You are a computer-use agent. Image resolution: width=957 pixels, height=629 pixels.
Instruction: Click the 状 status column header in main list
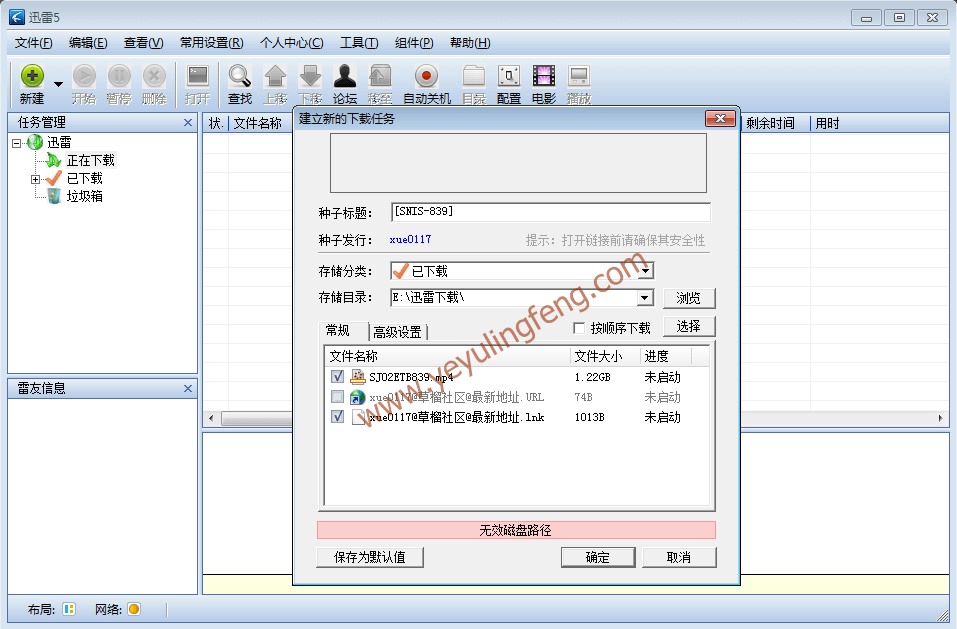[x=215, y=123]
